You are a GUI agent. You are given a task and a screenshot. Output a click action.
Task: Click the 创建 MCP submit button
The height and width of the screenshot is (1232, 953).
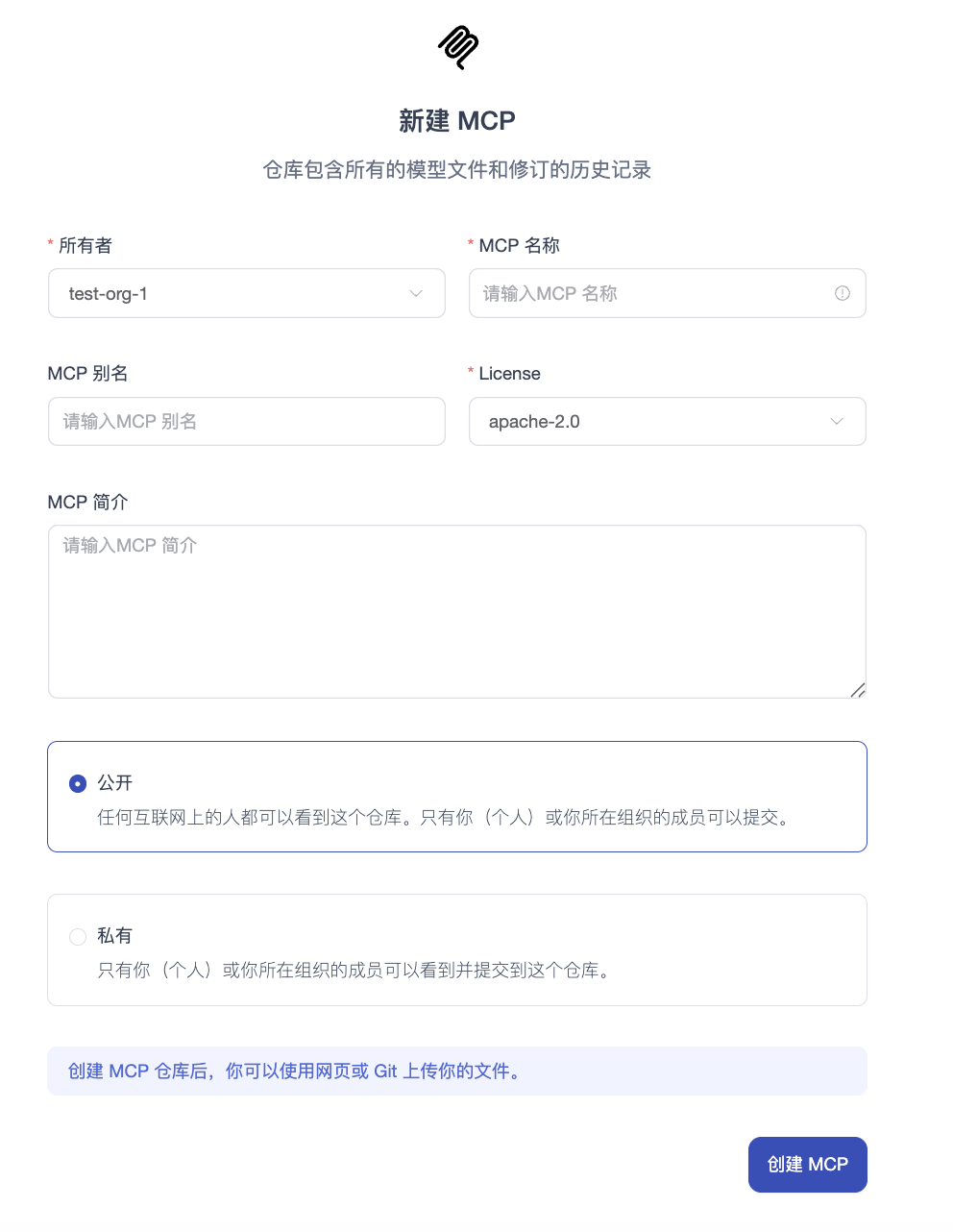807,1164
